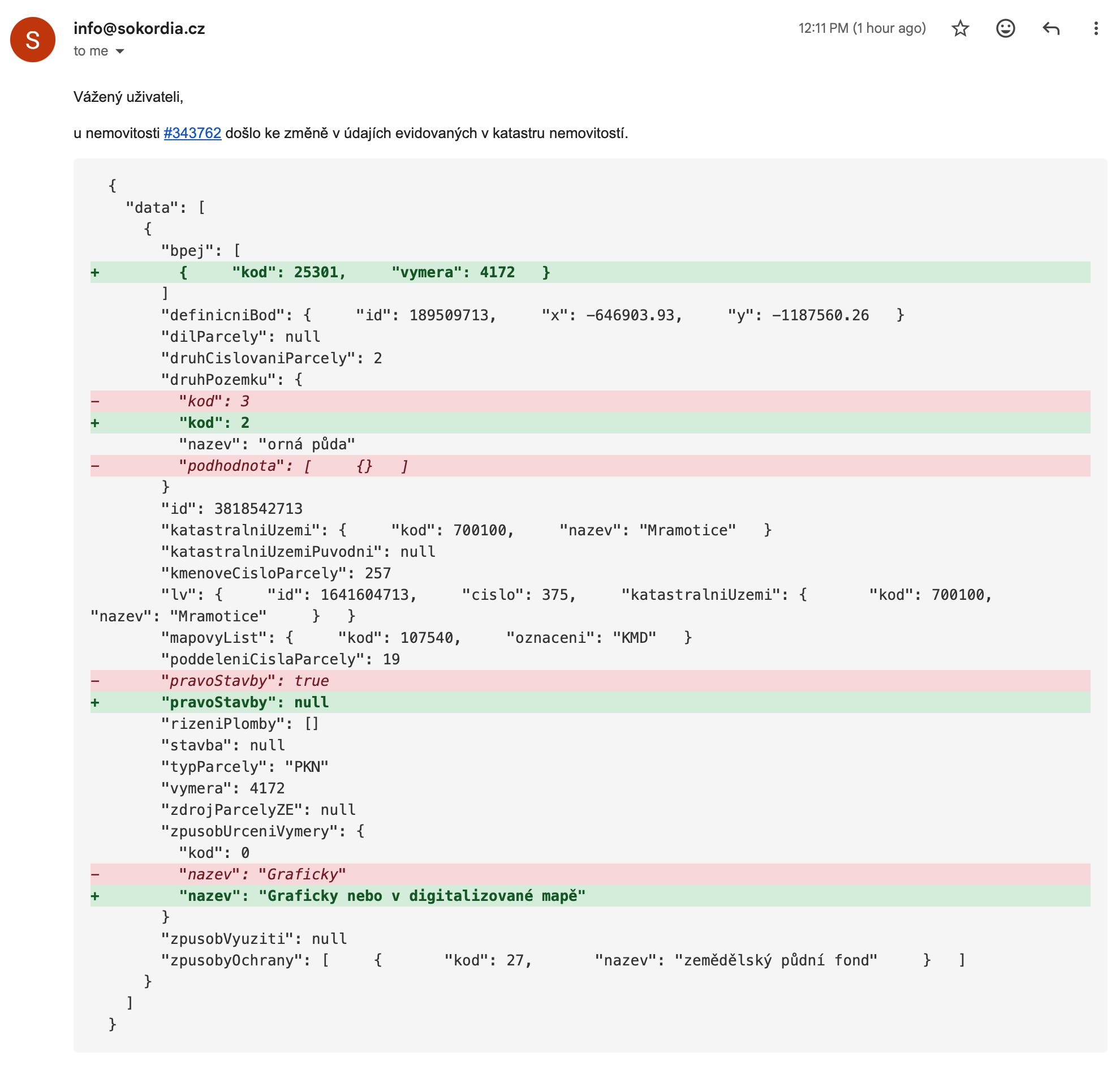This screenshot has height=1065, width=1120.
Task: Open the #343762 property link
Action: click(x=192, y=134)
